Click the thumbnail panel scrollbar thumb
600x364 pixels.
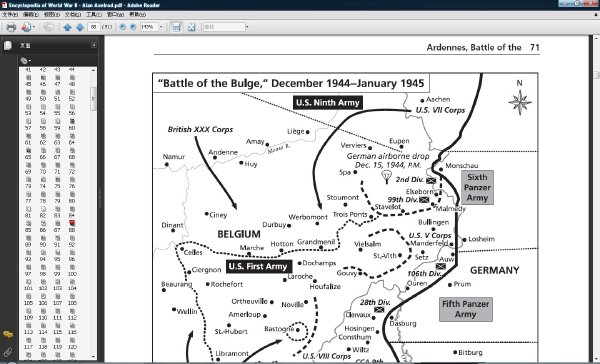click(x=93, y=99)
